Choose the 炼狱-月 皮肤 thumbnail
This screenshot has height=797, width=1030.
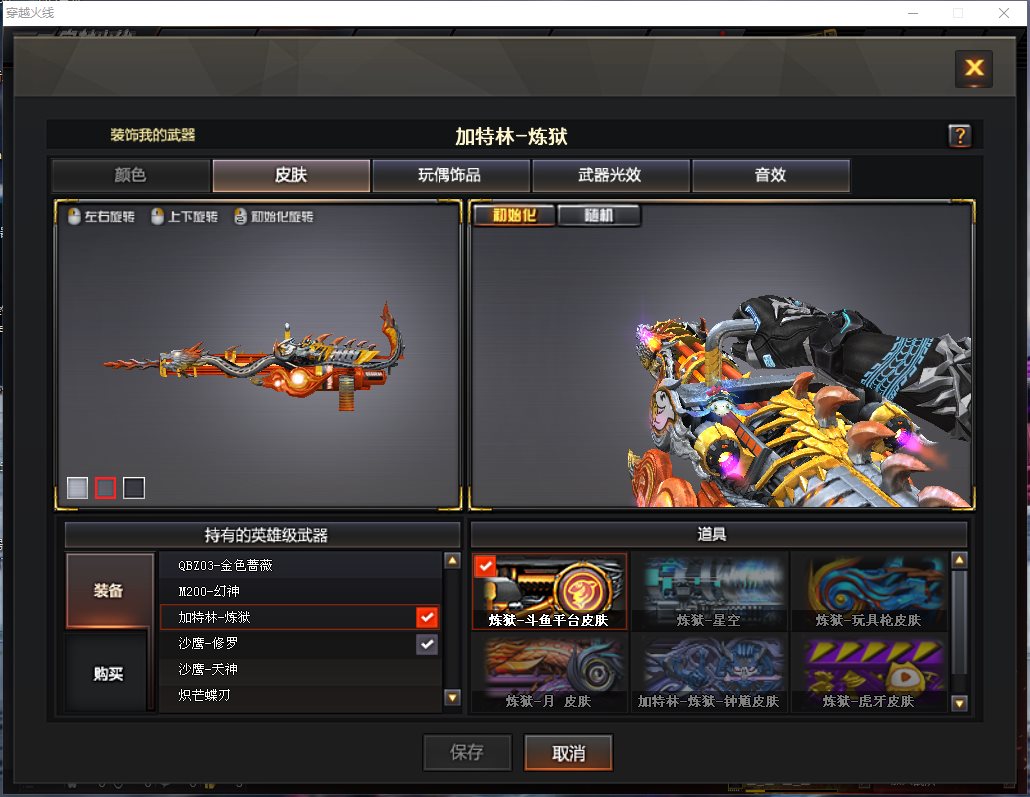549,672
